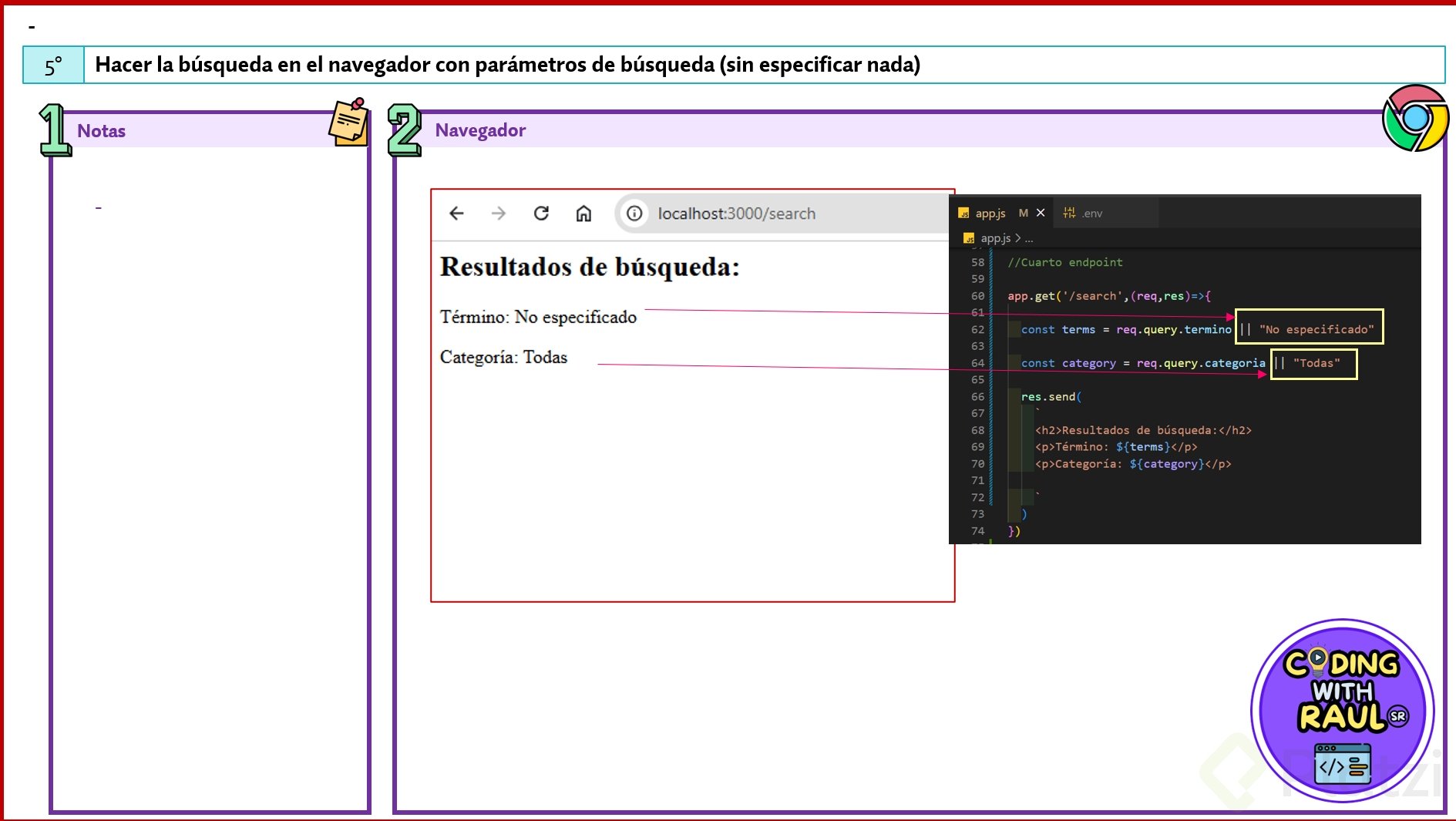Click the app.js breadcrumb in editor

point(995,239)
